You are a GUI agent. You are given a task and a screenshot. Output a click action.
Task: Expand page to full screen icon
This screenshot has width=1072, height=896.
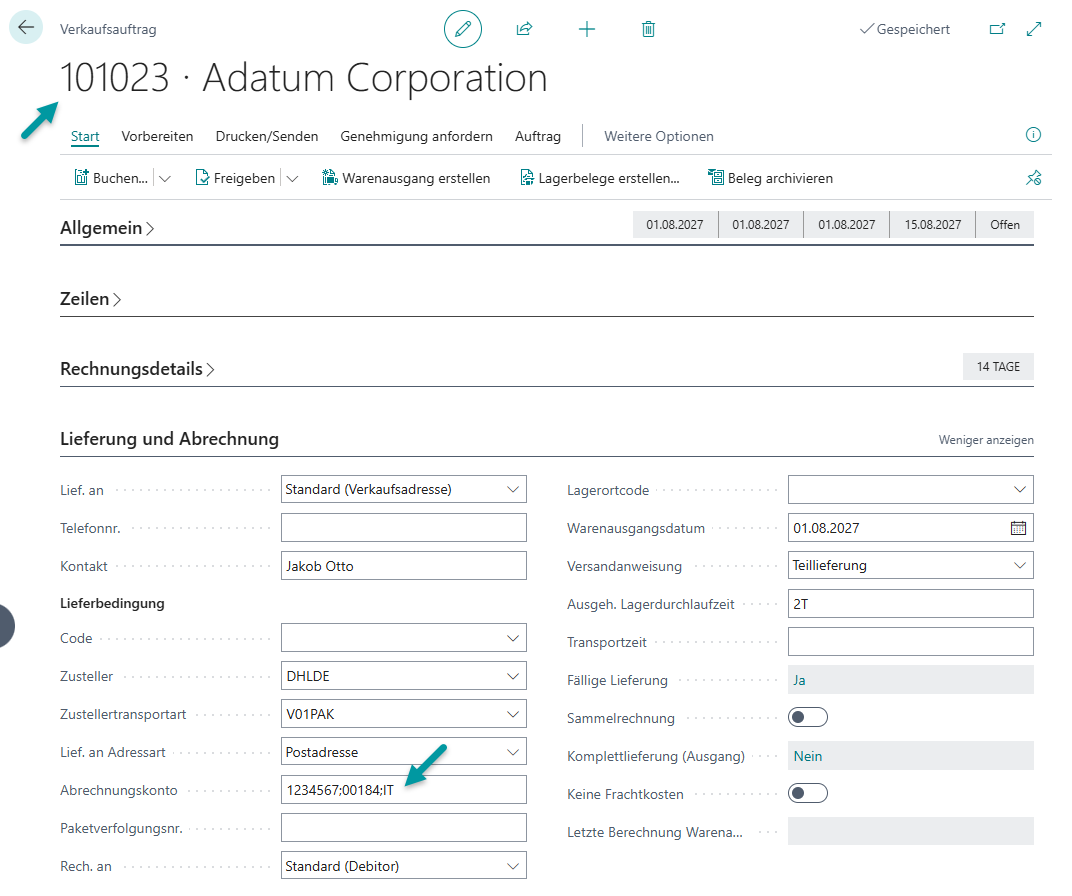click(x=1034, y=29)
